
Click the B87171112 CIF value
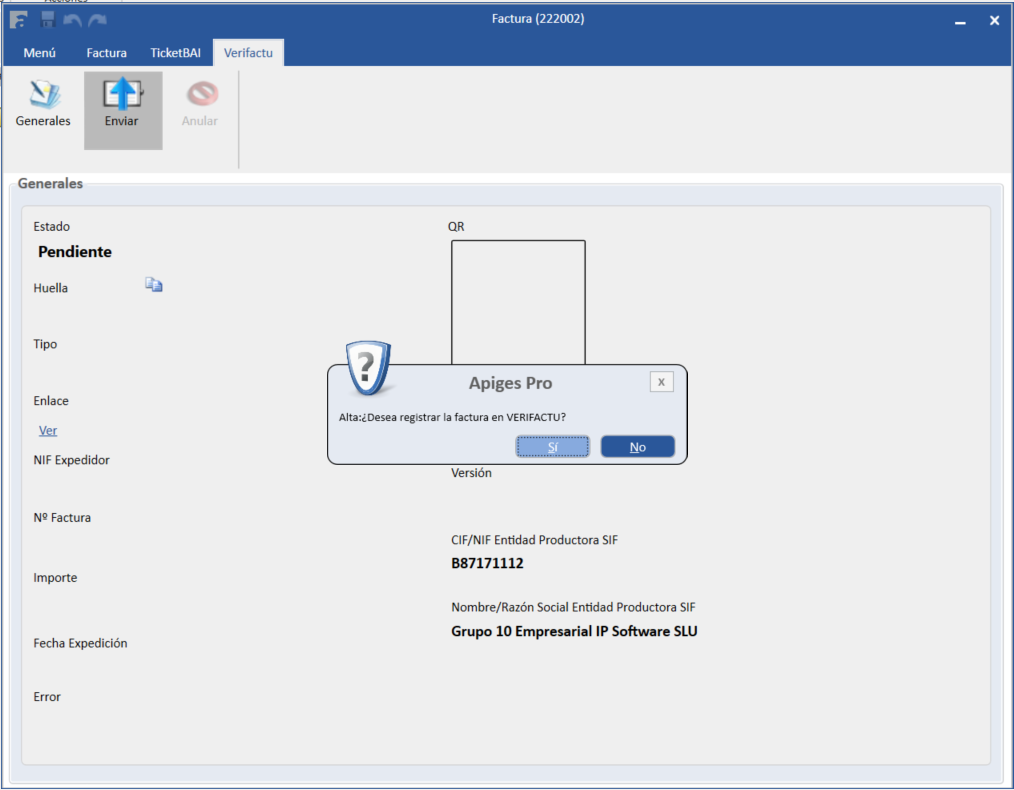tap(488, 563)
